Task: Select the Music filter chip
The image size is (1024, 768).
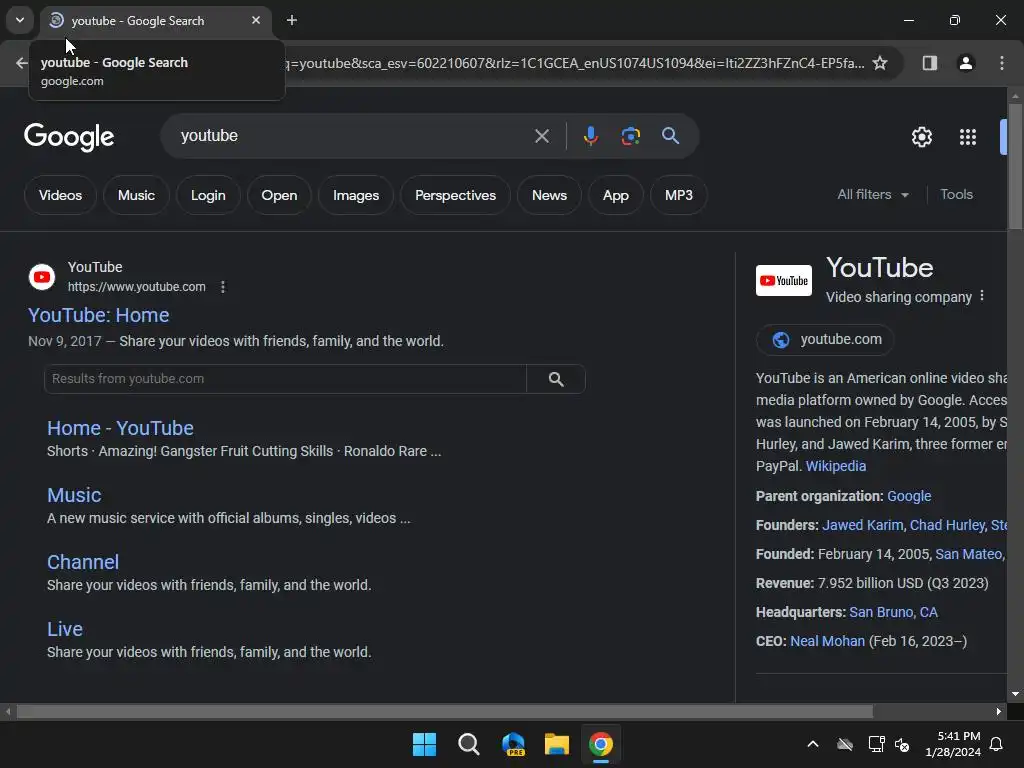Action: (x=136, y=195)
